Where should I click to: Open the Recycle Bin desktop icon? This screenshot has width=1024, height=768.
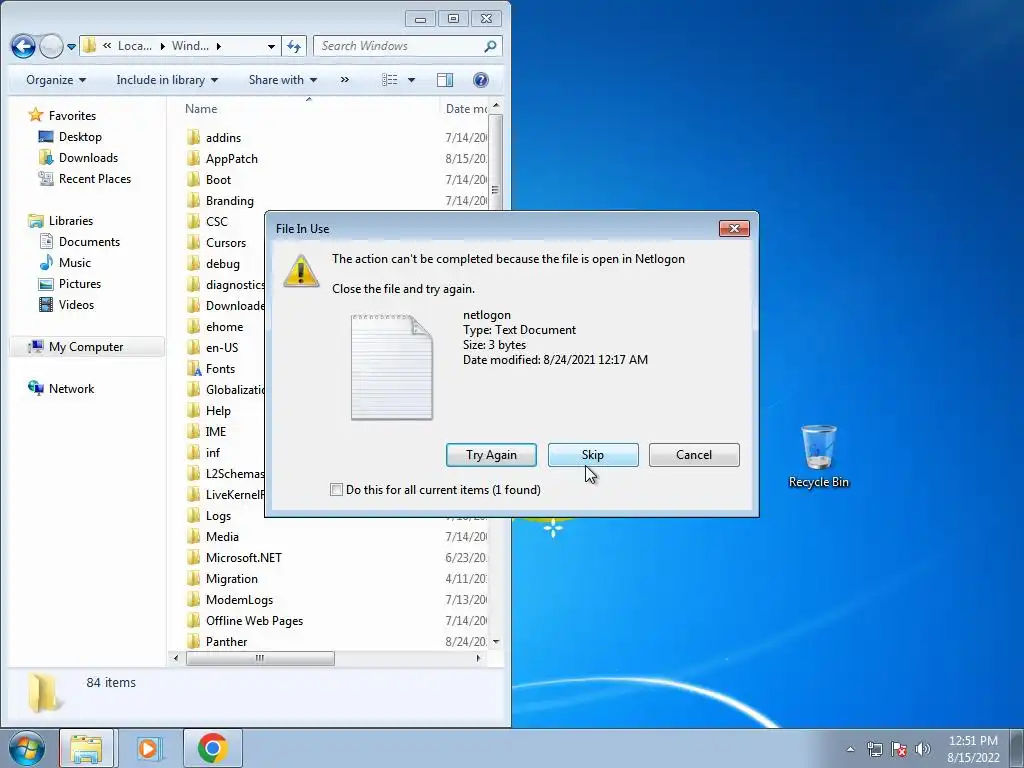tap(818, 456)
